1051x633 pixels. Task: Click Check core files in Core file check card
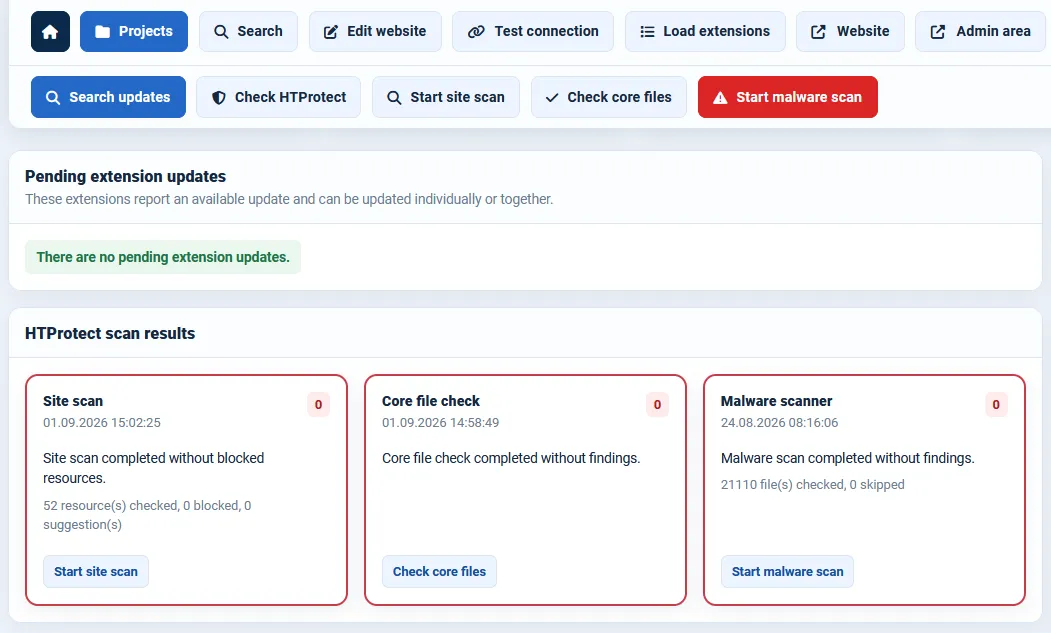(x=439, y=571)
